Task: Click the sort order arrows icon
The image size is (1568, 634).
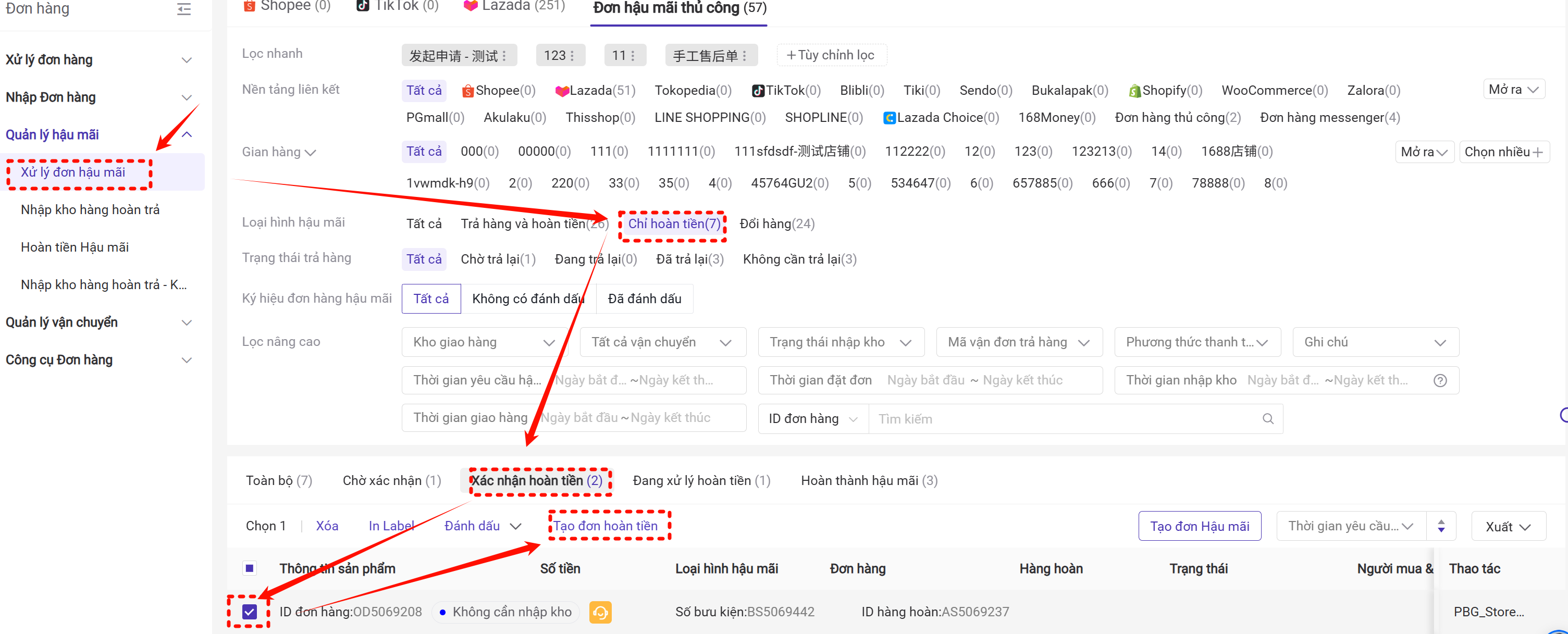Action: pos(1441,526)
